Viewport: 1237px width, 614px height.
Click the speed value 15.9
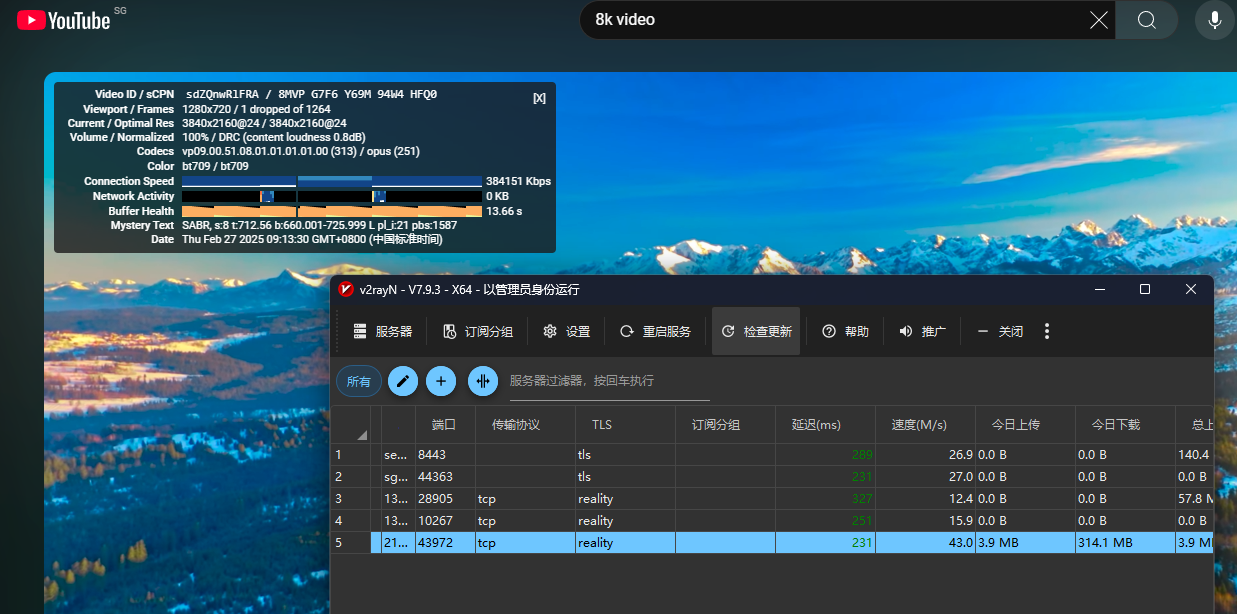tap(960, 520)
